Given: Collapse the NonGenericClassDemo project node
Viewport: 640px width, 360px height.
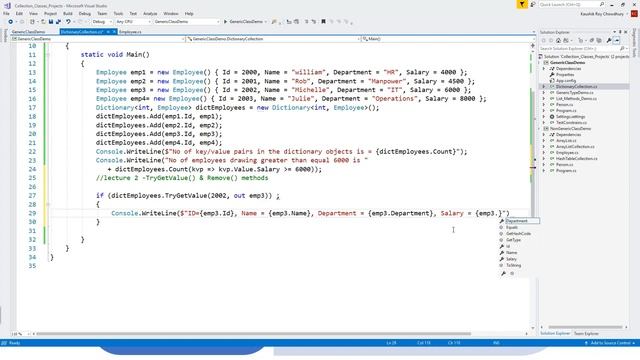Looking at the screenshot, I should (540, 129).
